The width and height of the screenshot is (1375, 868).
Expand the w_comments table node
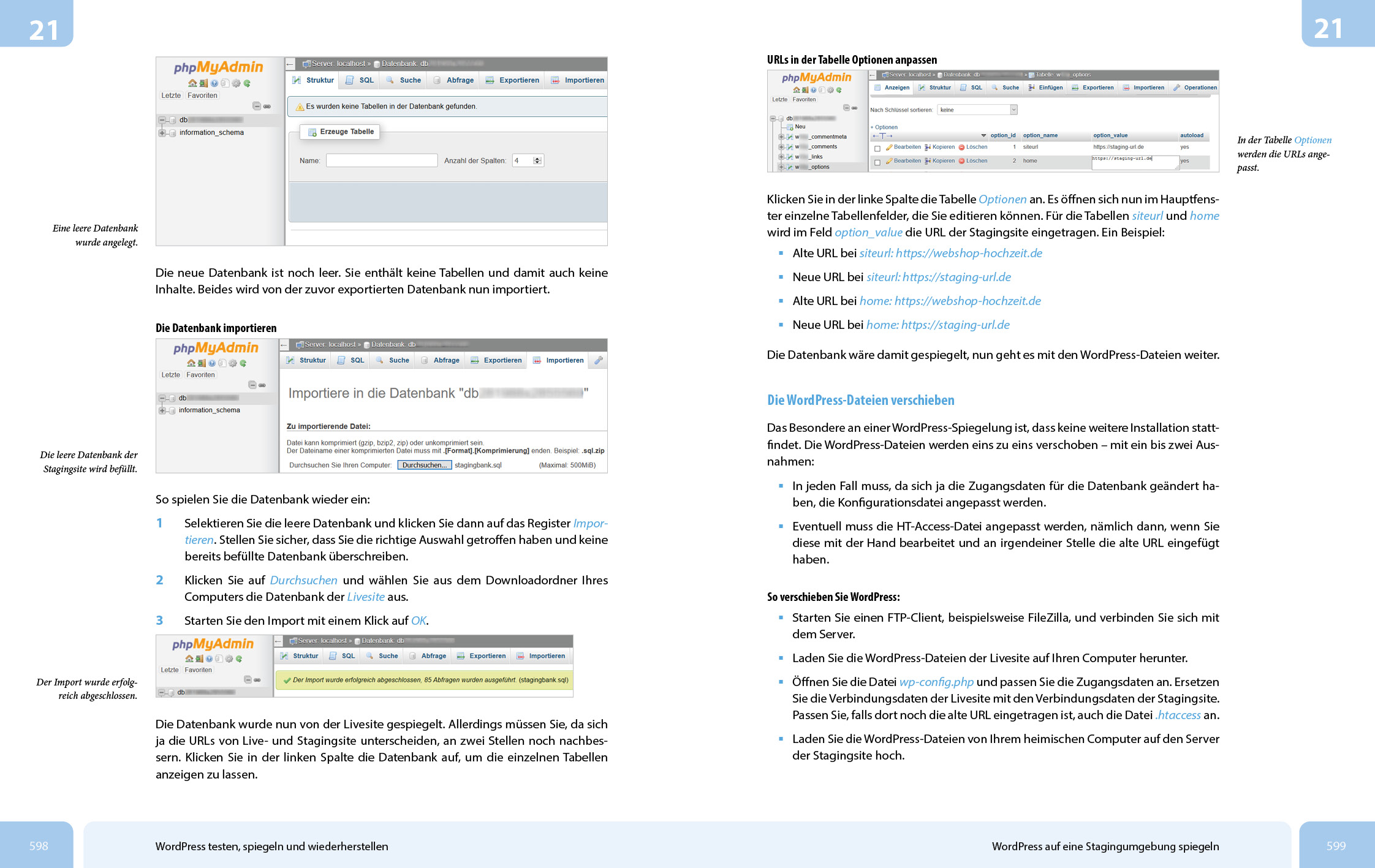pos(781,146)
